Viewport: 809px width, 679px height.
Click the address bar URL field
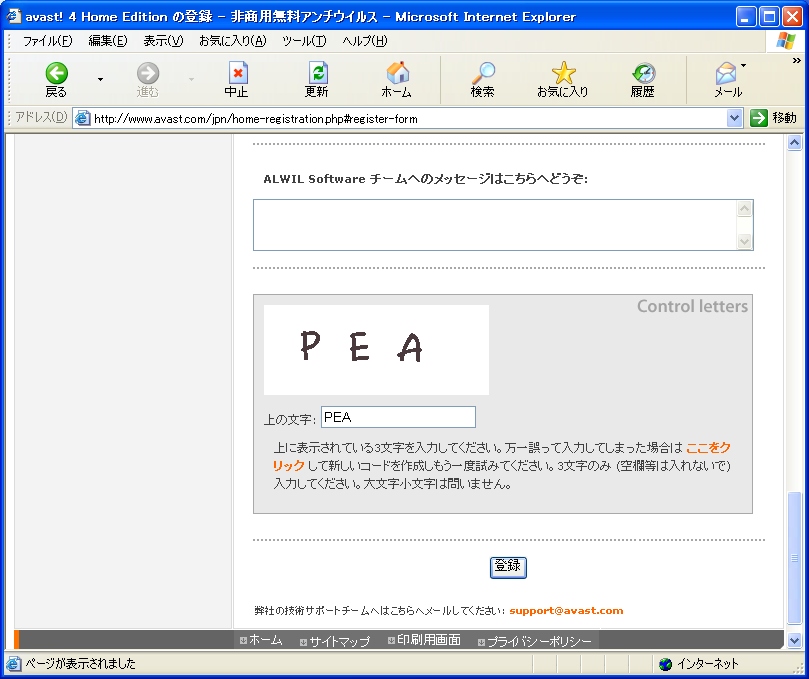tap(408, 119)
